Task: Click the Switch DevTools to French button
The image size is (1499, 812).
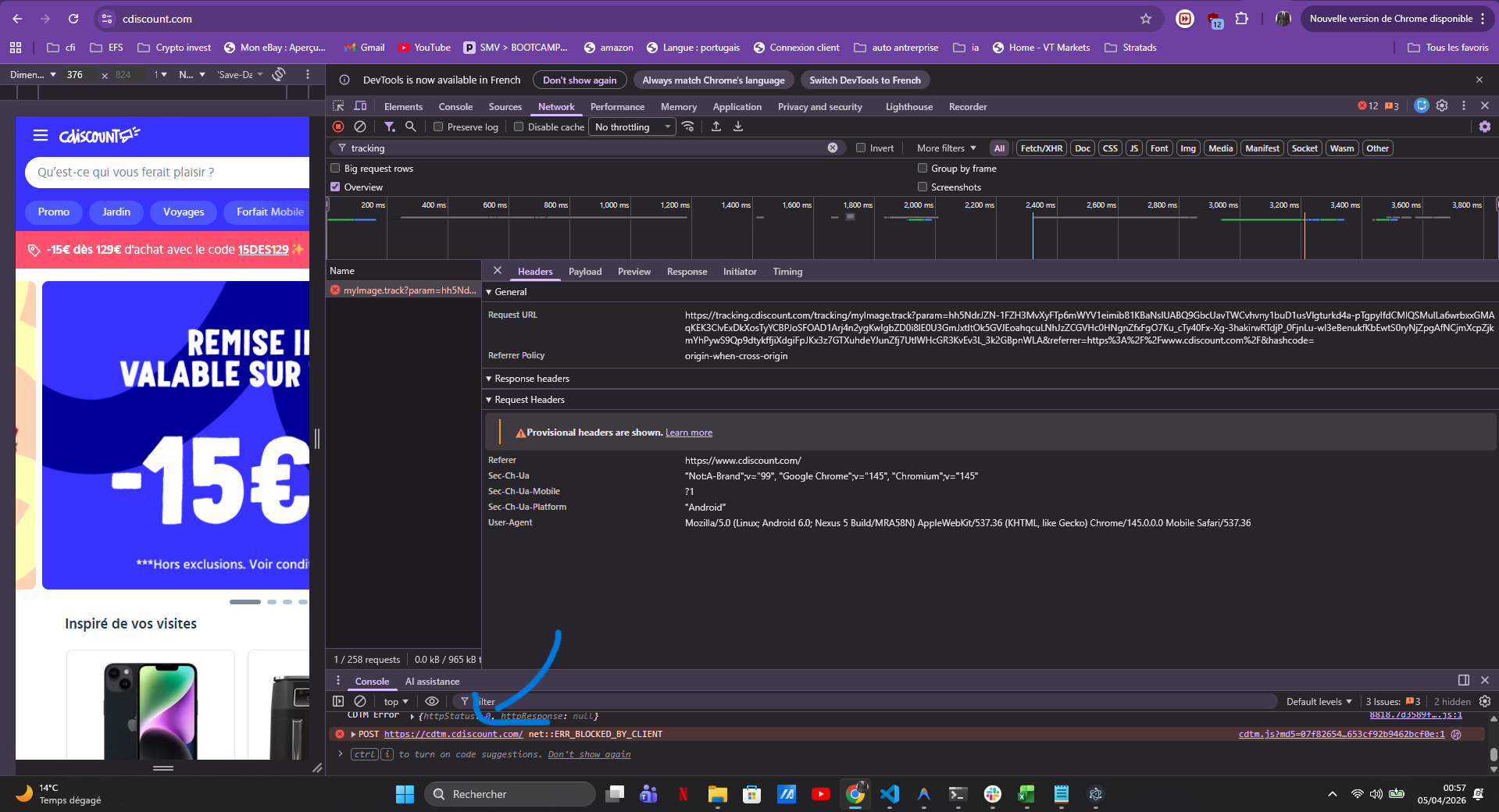Action: tap(865, 80)
